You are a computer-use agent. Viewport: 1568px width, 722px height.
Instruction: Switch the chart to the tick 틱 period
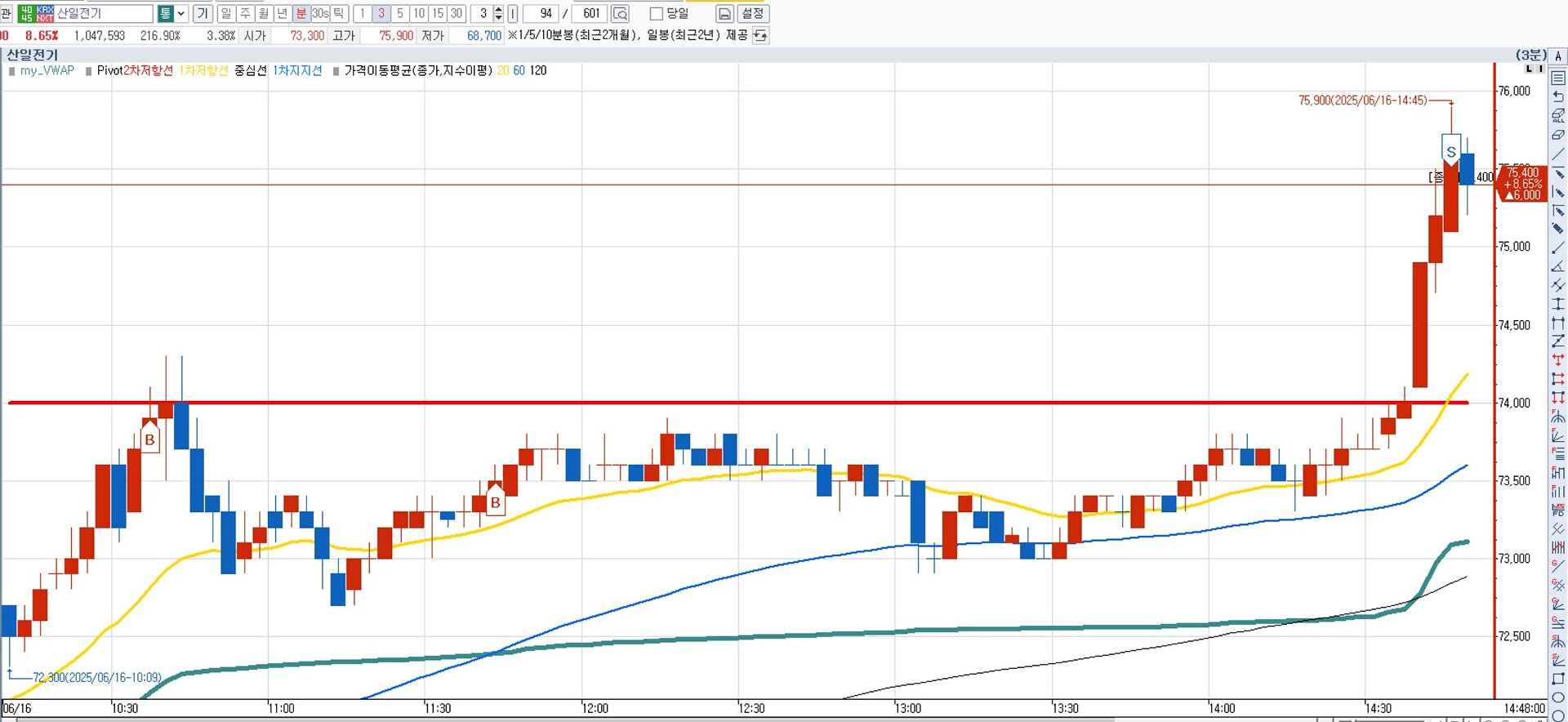tap(339, 14)
